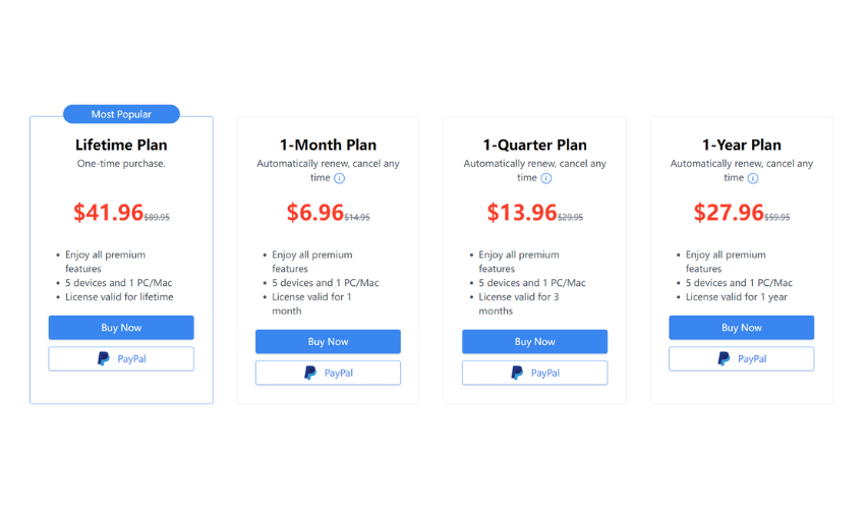Image resolution: width=866 pixels, height=510 pixels.
Task: Buy Now the 1-Quarter Plan
Action: point(535,341)
